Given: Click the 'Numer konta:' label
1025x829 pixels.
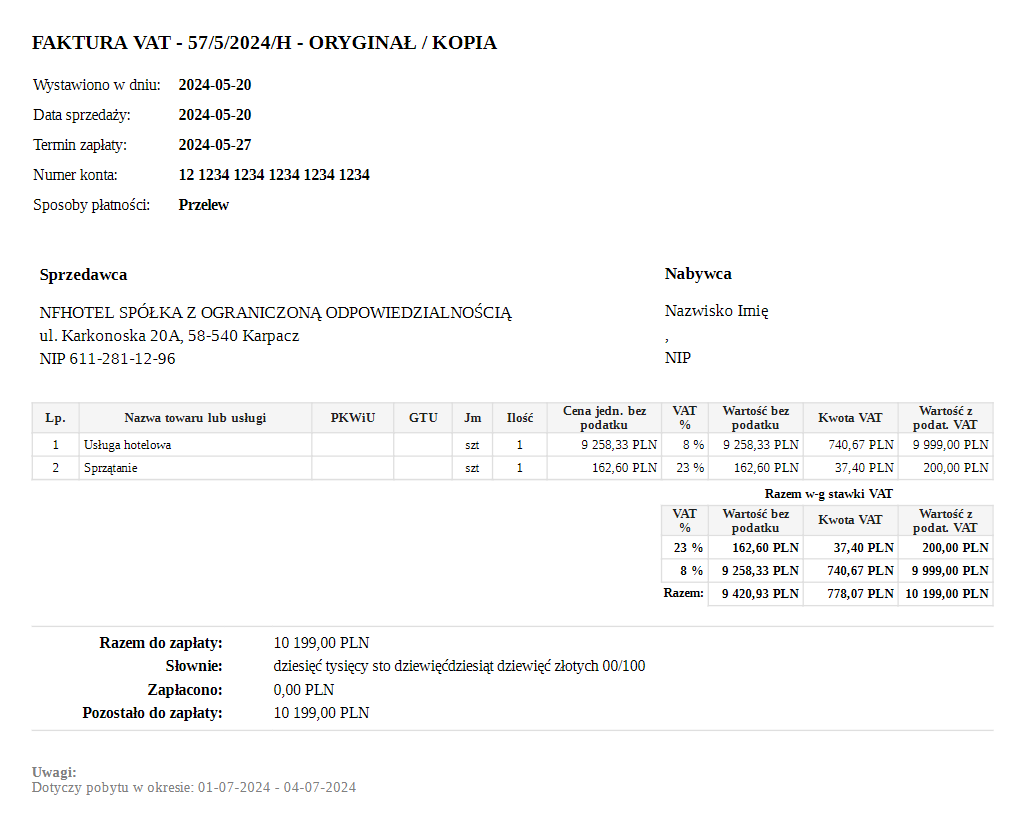Looking at the screenshot, I should 75,175.
